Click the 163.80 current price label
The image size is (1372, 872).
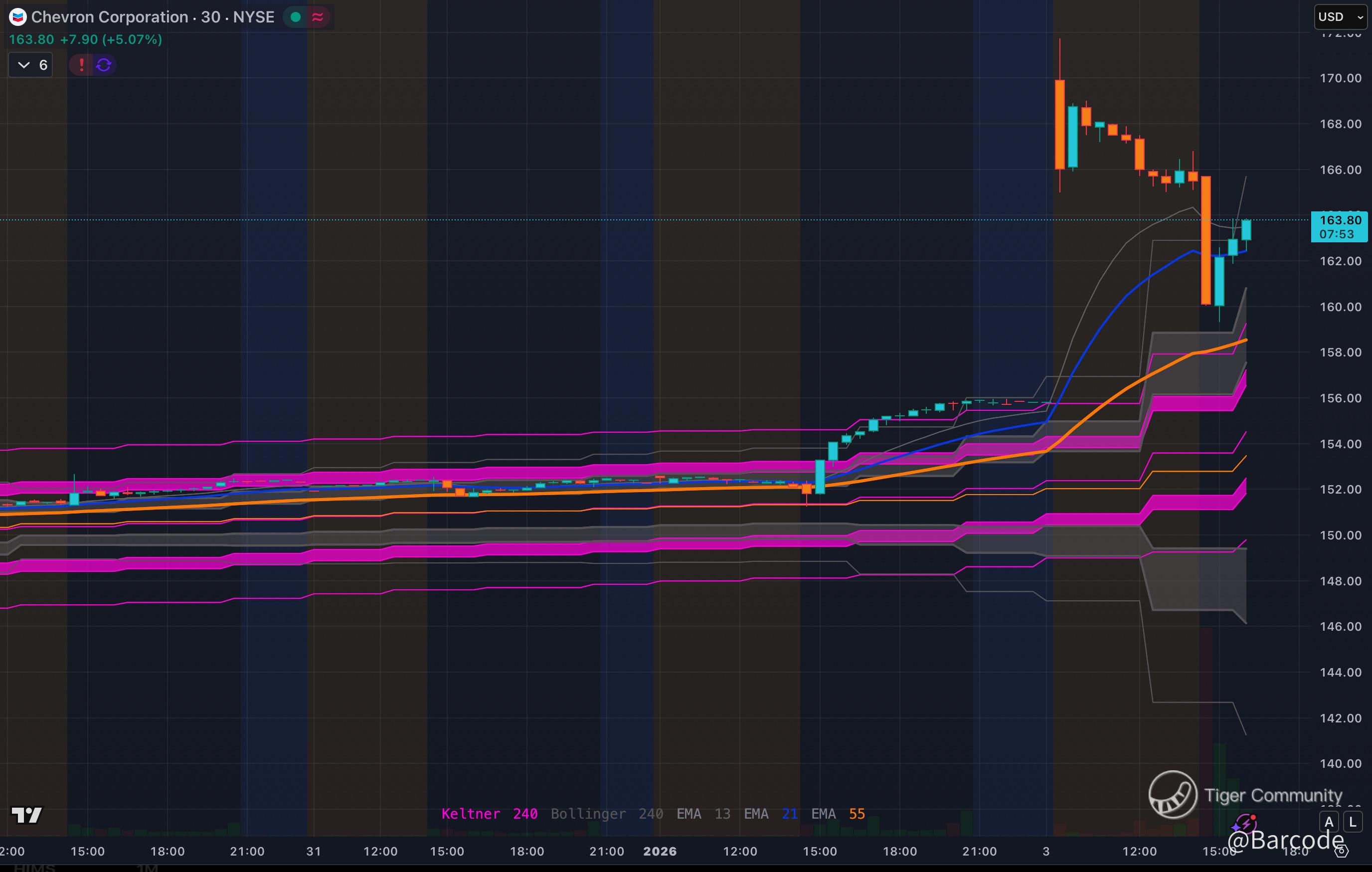[x=1340, y=220]
